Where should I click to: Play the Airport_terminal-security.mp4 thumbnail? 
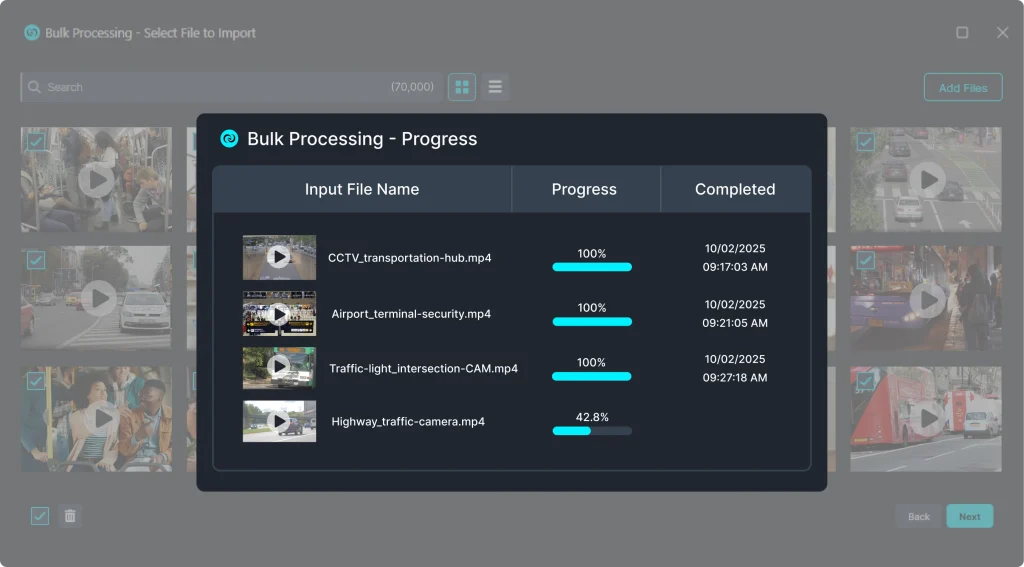[279, 314]
